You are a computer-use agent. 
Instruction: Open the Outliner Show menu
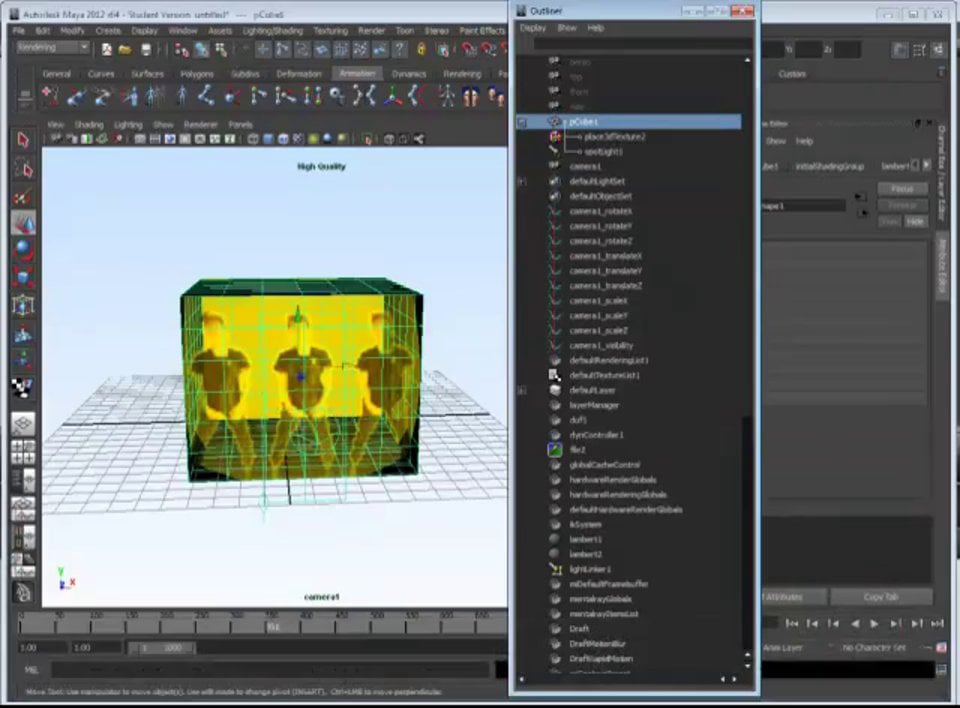[x=567, y=28]
